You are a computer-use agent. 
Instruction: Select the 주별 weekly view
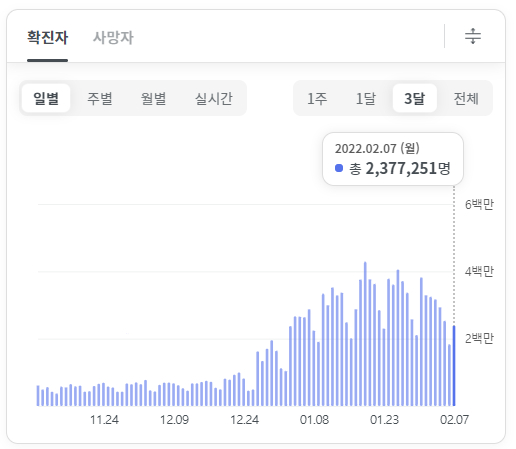100,98
